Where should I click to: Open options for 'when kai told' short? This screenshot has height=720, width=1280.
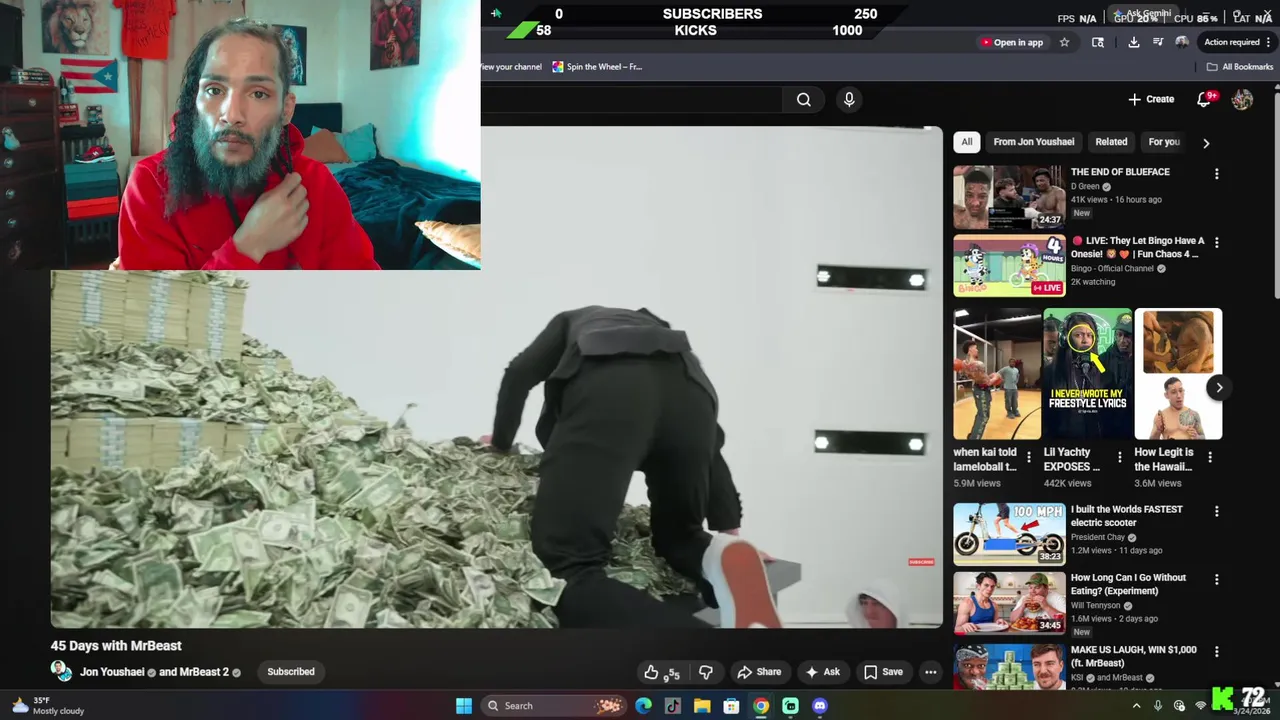click(1029, 458)
